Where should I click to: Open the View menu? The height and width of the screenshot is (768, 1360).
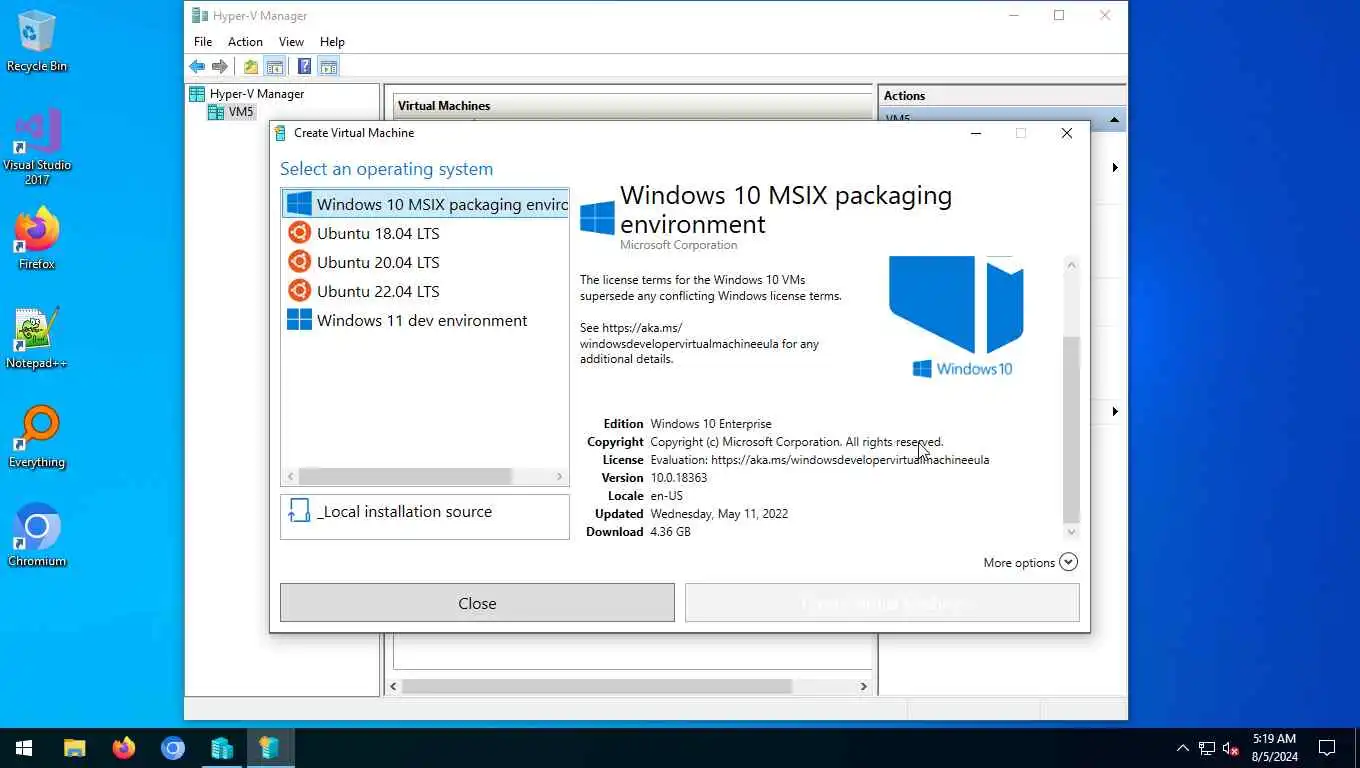(x=291, y=42)
